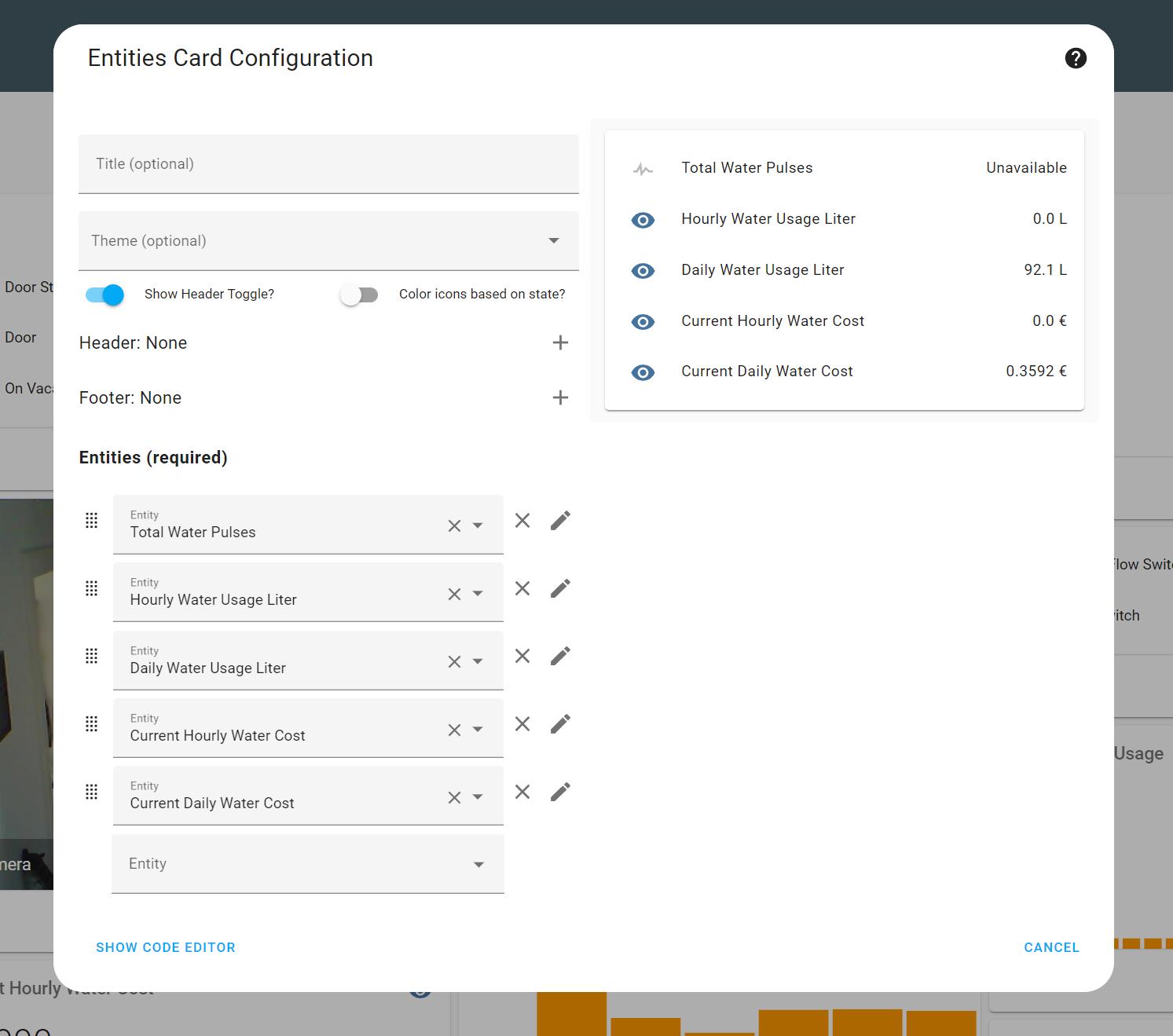Click the Total Water Pulses pulse icon in preview

(x=643, y=169)
